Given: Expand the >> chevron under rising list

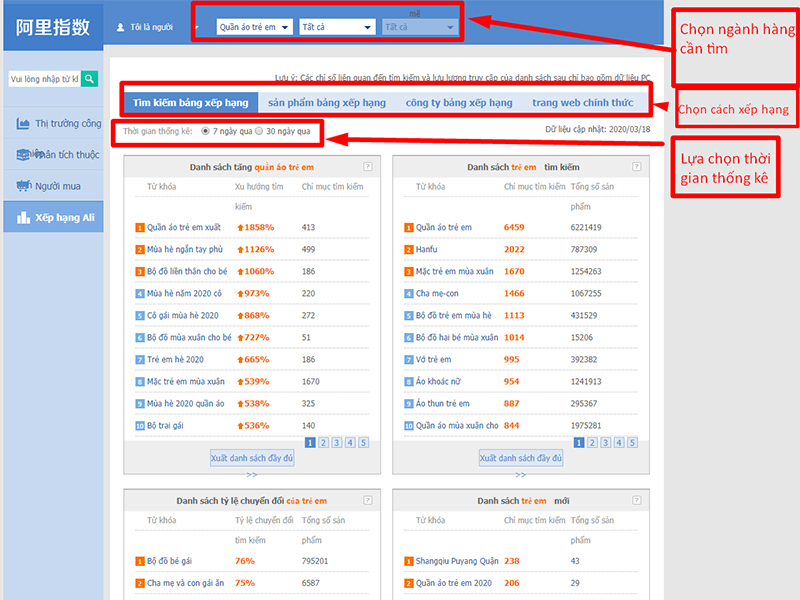Looking at the screenshot, I should 252,474.
